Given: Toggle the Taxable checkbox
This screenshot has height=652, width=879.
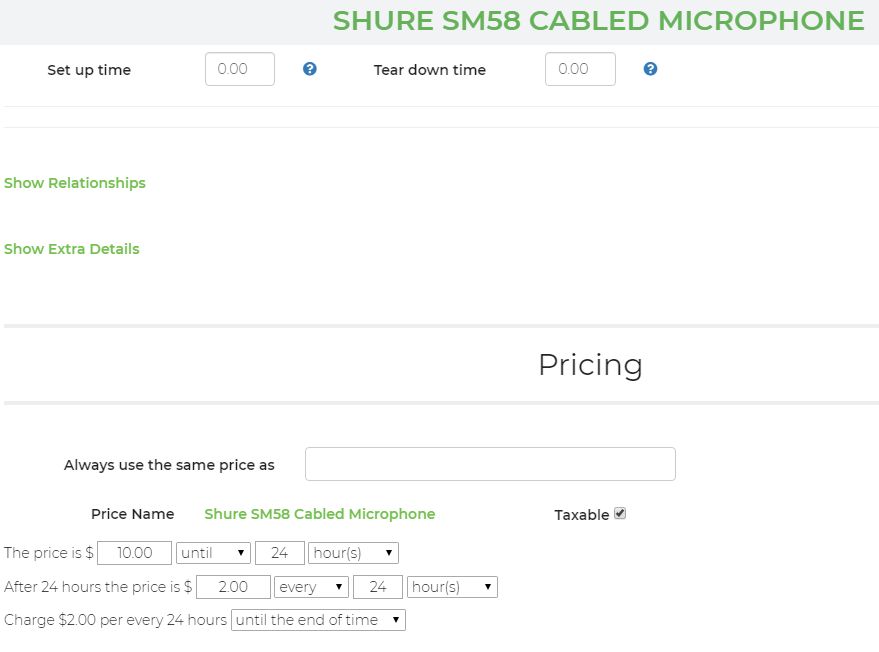Looking at the screenshot, I should pyautogui.click(x=620, y=514).
